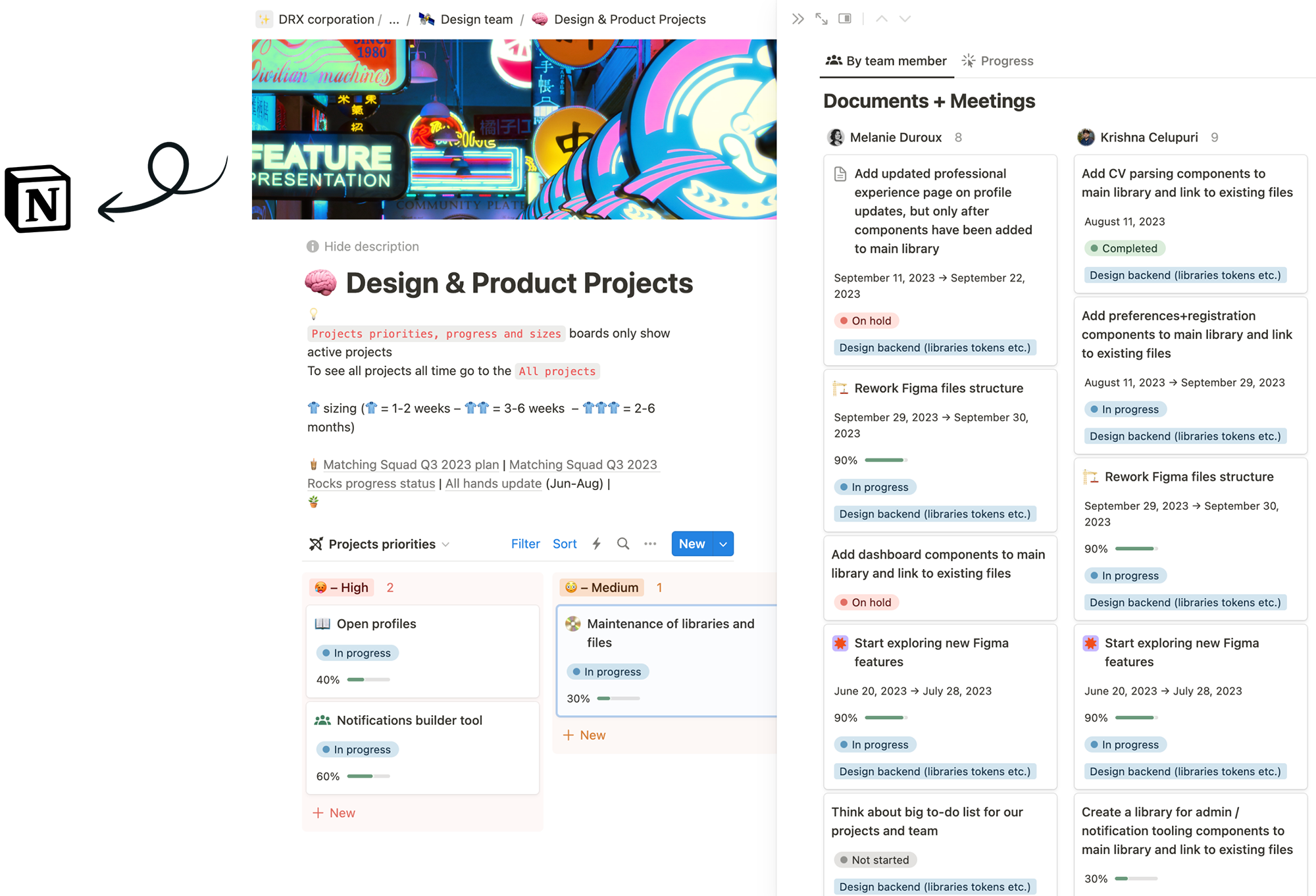1316x896 pixels.
Task: Click crane icon on Melanie's Rework Figma card
Action: point(840,388)
